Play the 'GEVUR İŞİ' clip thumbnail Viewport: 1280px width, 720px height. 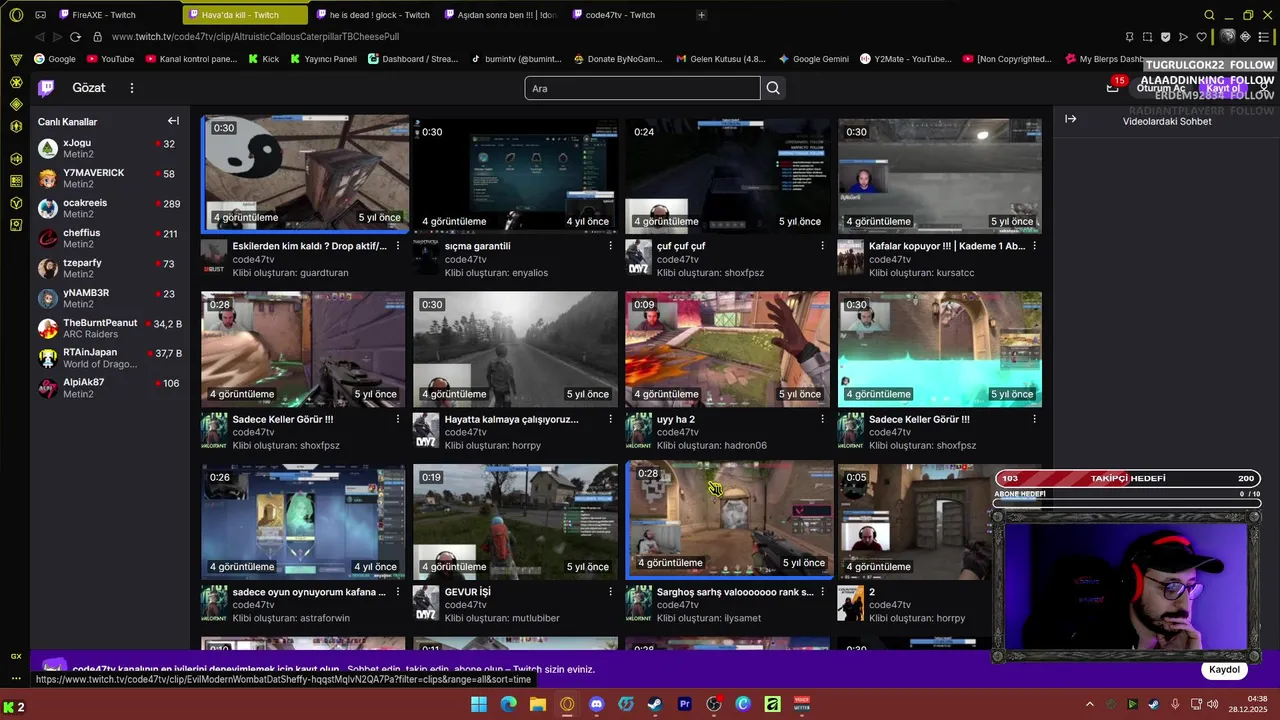click(x=515, y=522)
